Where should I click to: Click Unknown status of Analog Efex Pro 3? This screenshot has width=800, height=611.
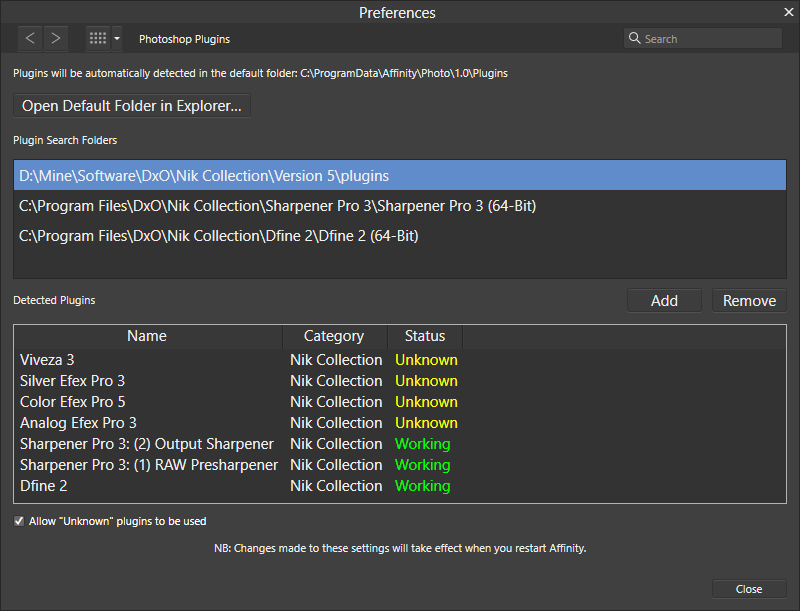click(x=427, y=423)
